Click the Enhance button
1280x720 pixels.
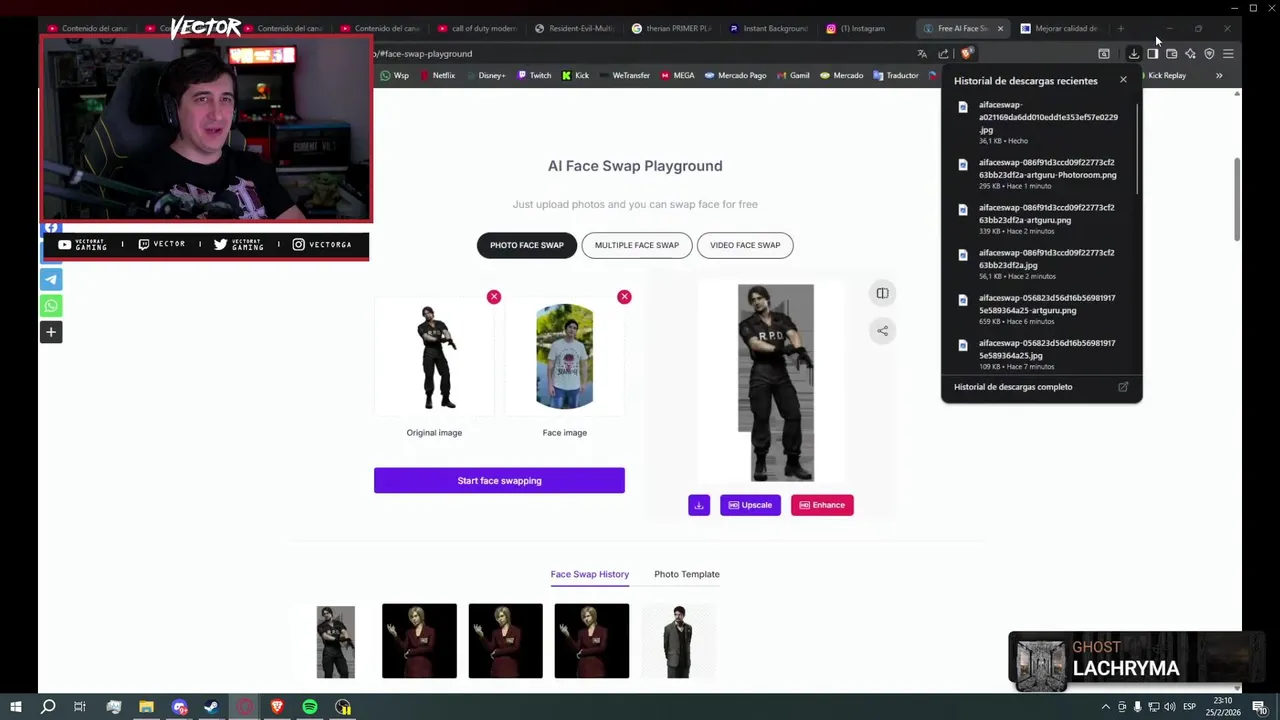pyautogui.click(x=822, y=505)
